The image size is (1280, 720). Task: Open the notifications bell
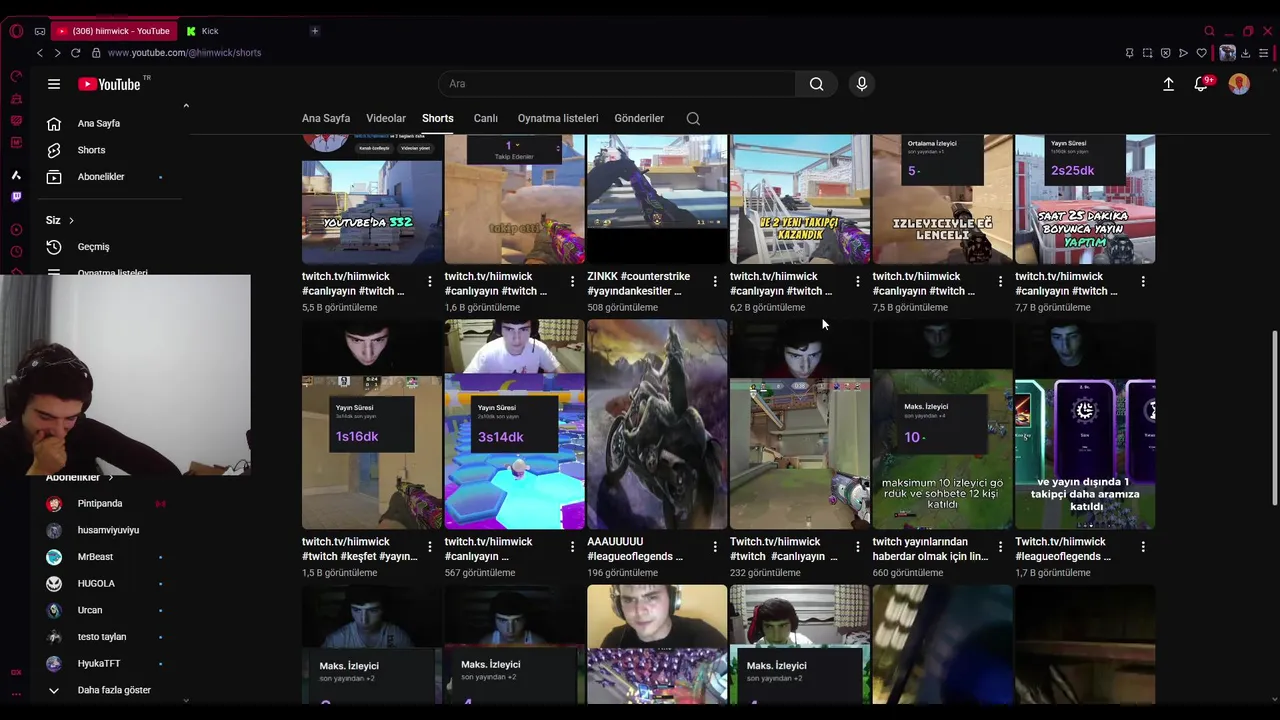1201,84
